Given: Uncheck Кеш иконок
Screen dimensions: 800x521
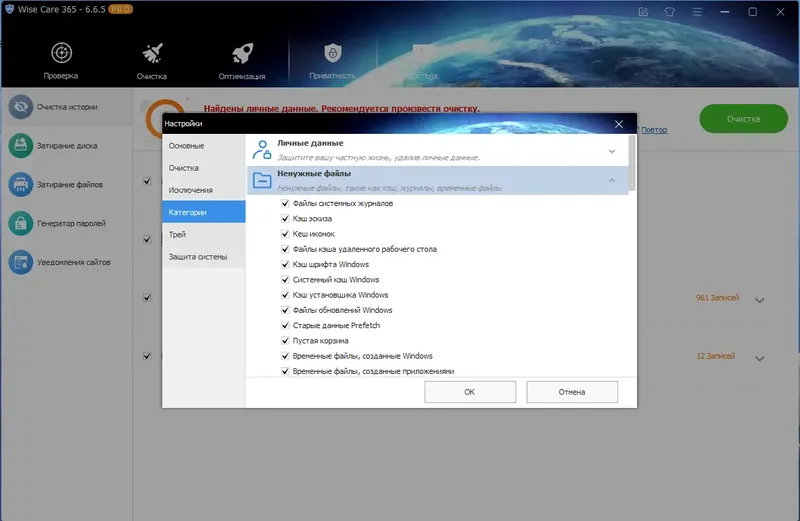Looking at the screenshot, I should [285, 234].
